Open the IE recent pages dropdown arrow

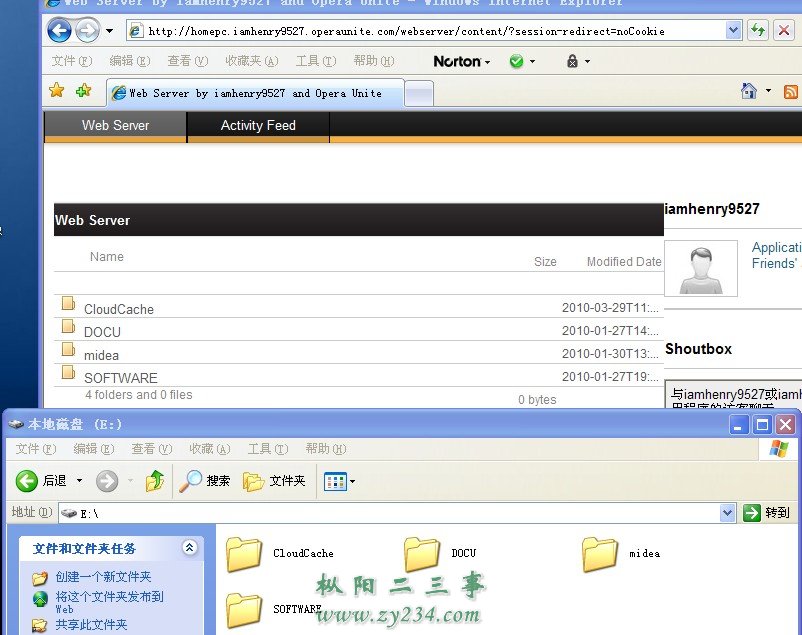click(x=109, y=31)
